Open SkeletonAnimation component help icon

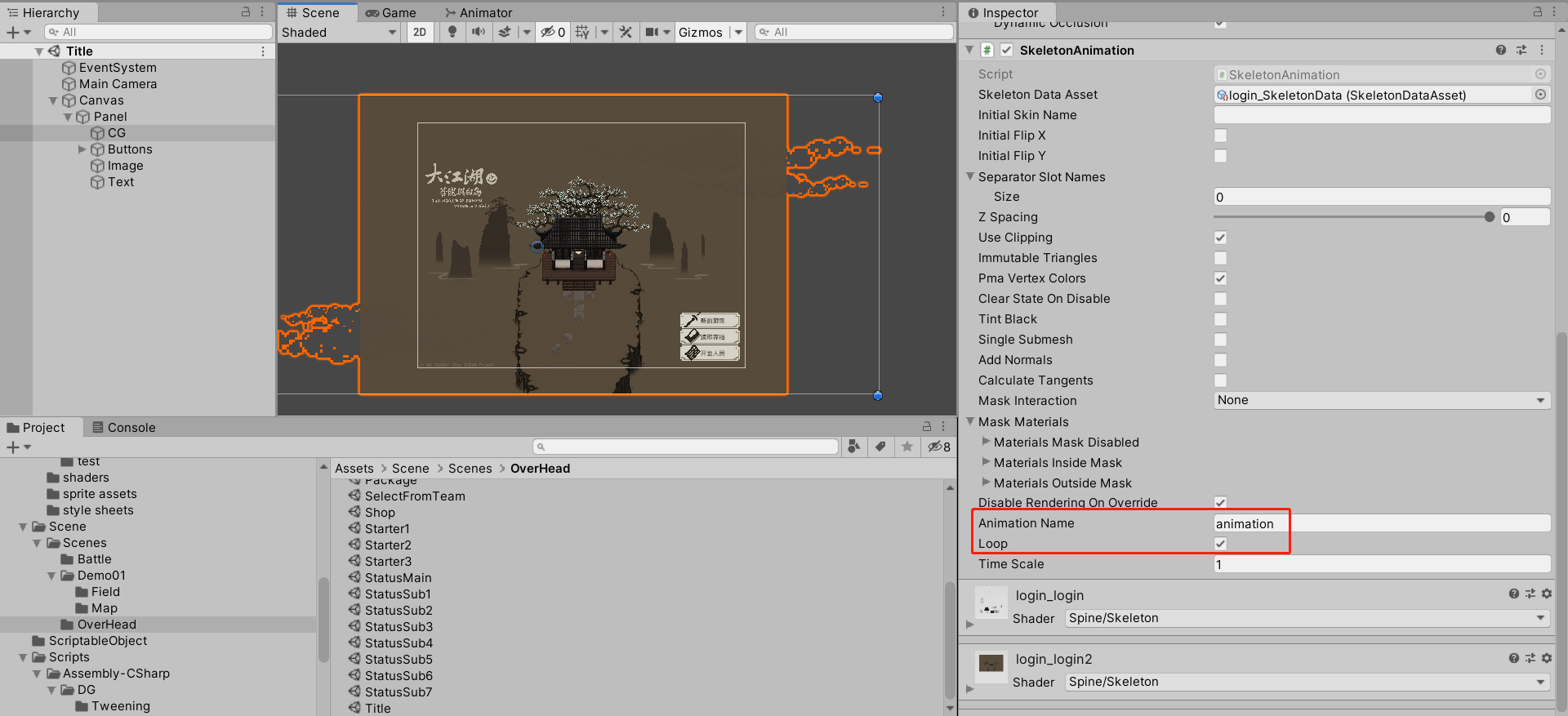click(x=1501, y=50)
